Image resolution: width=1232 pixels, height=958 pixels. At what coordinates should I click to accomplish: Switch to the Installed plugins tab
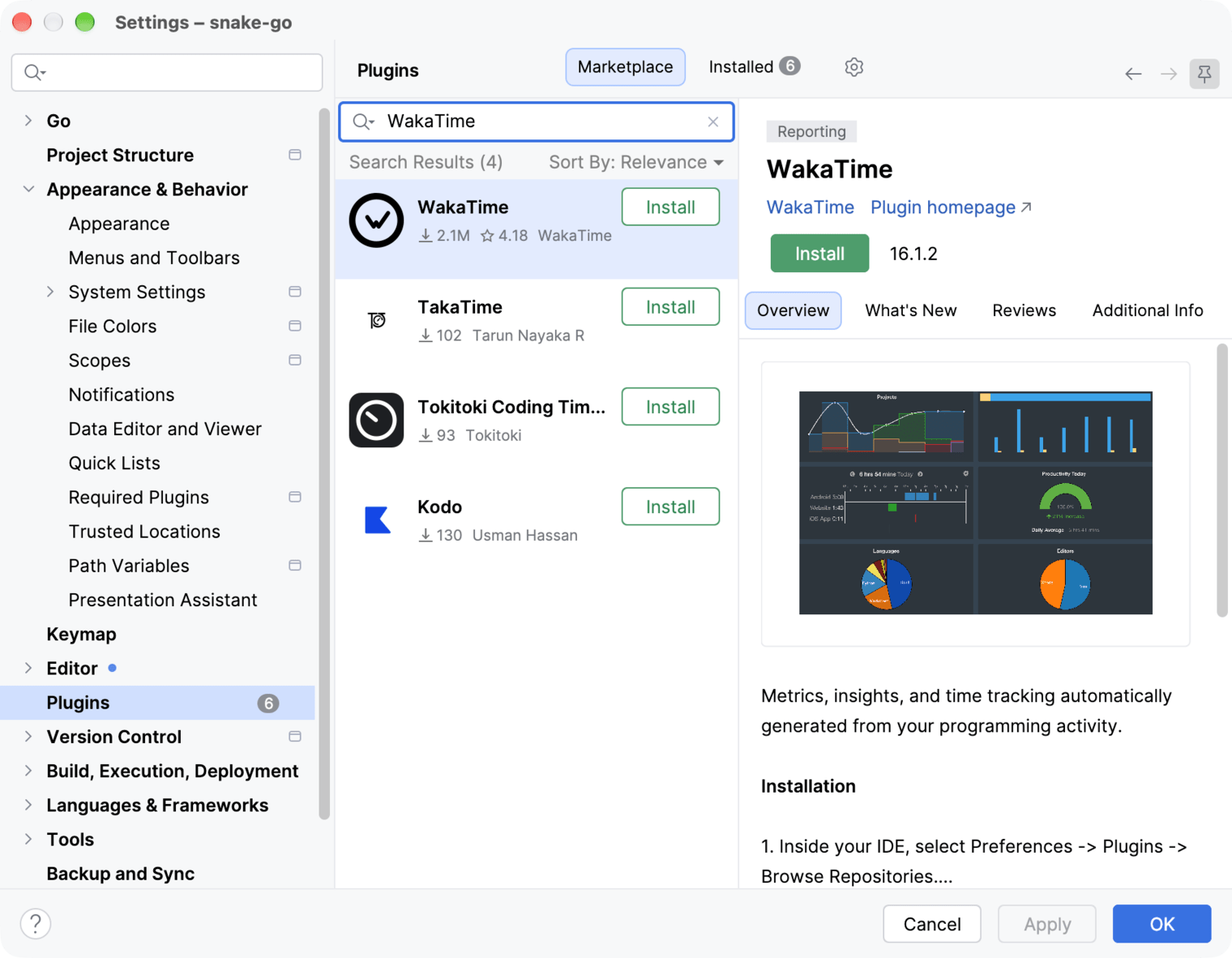pyautogui.click(x=754, y=67)
